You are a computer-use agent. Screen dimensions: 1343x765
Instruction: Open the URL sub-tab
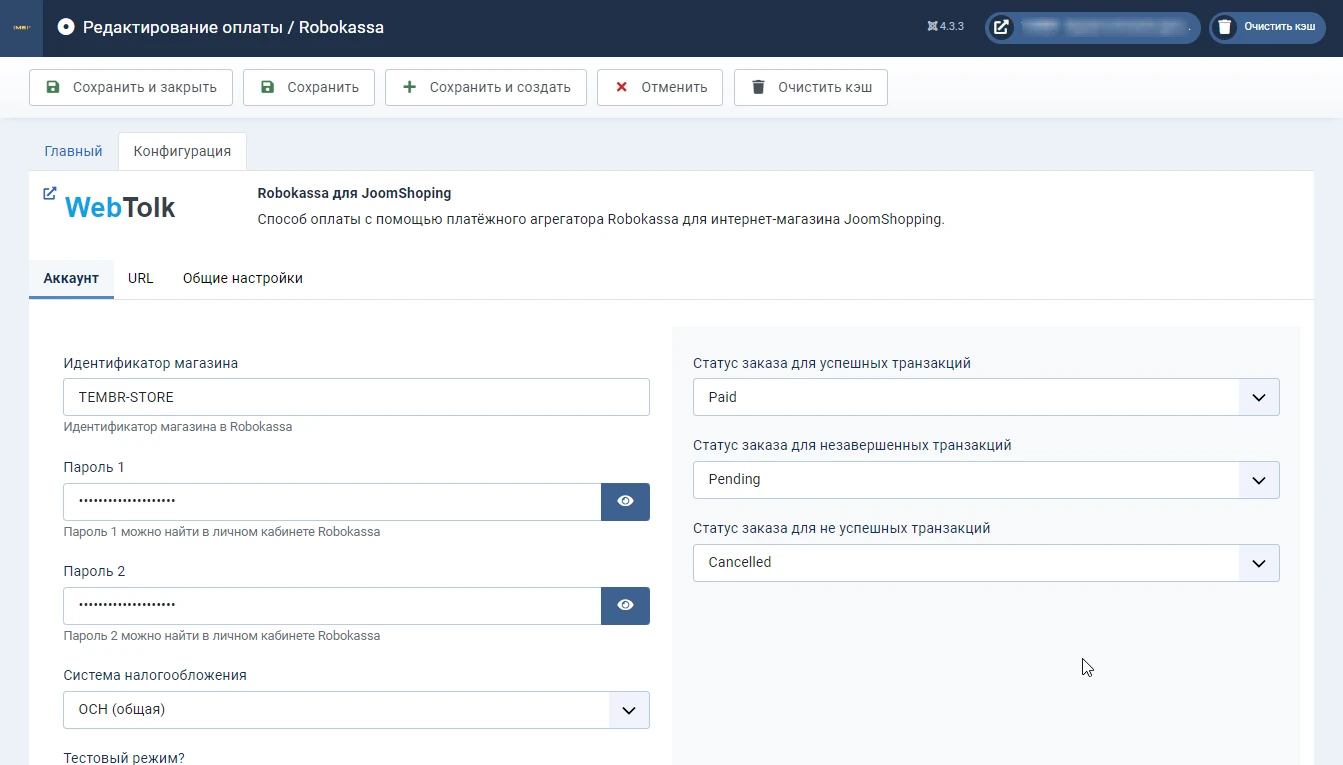tap(141, 279)
